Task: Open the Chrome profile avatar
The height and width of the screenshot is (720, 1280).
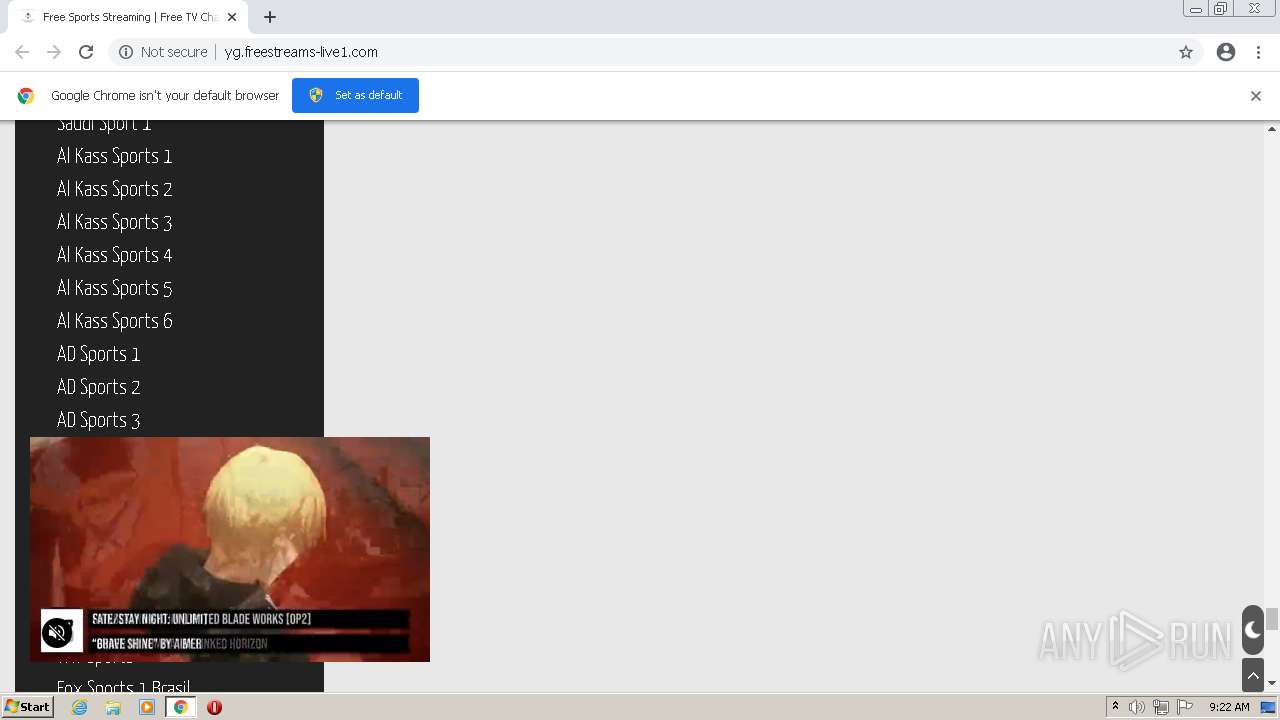Action: pyautogui.click(x=1226, y=52)
